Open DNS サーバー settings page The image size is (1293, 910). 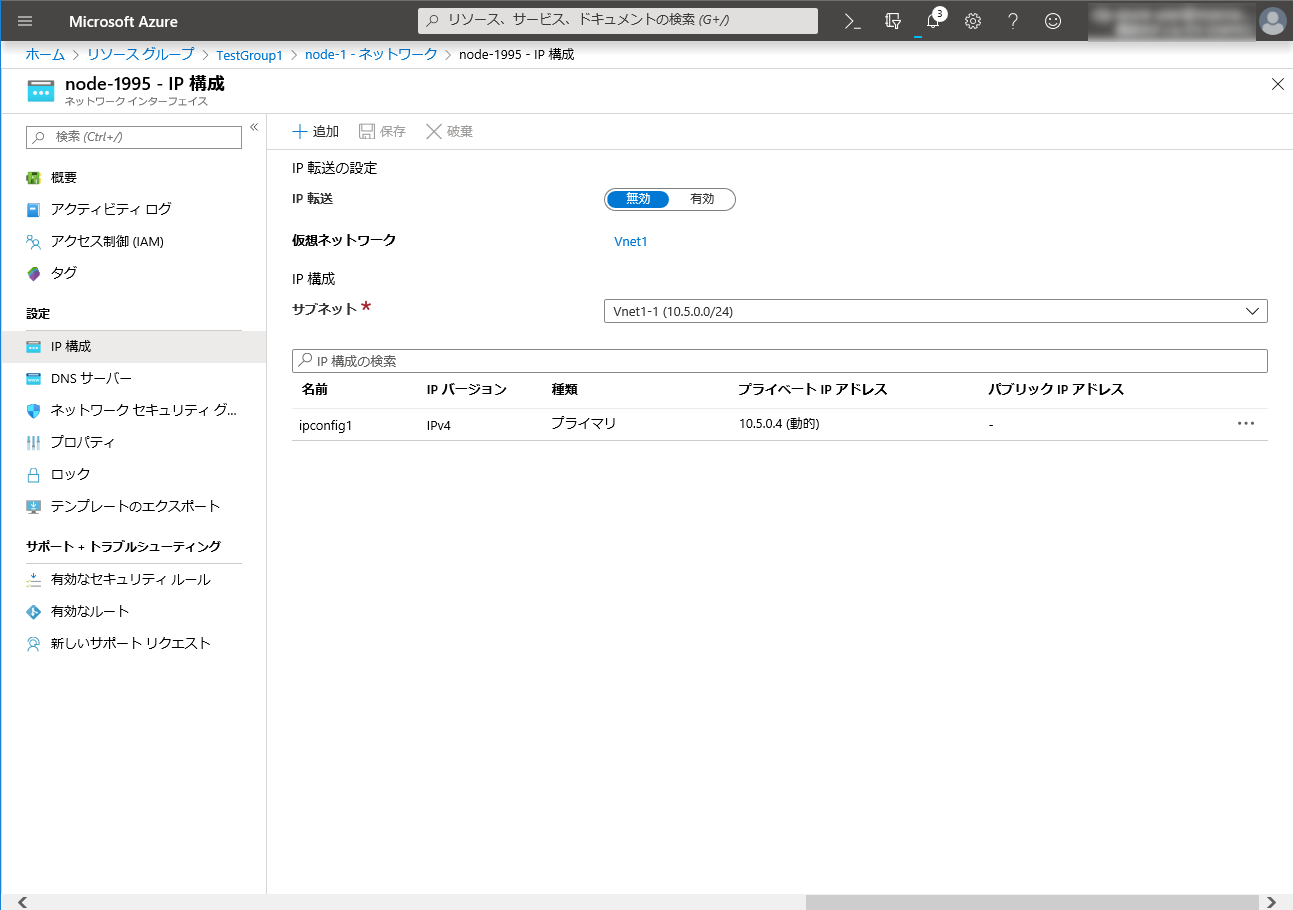click(x=91, y=378)
